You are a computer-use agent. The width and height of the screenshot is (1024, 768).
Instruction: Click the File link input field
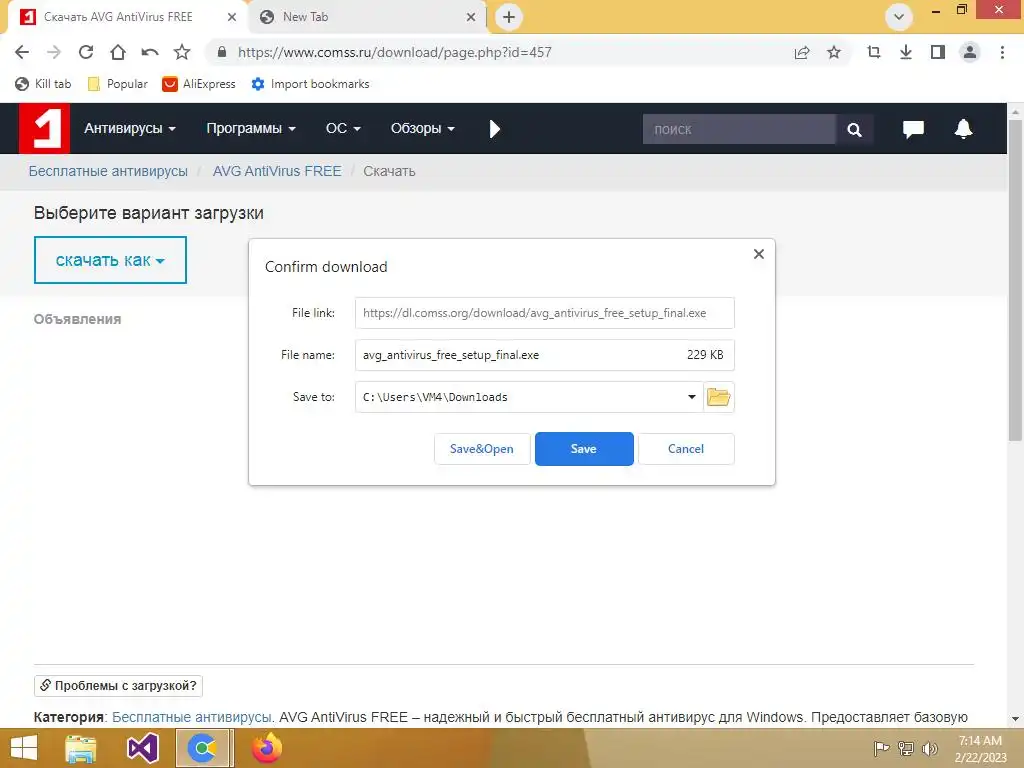coord(545,313)
